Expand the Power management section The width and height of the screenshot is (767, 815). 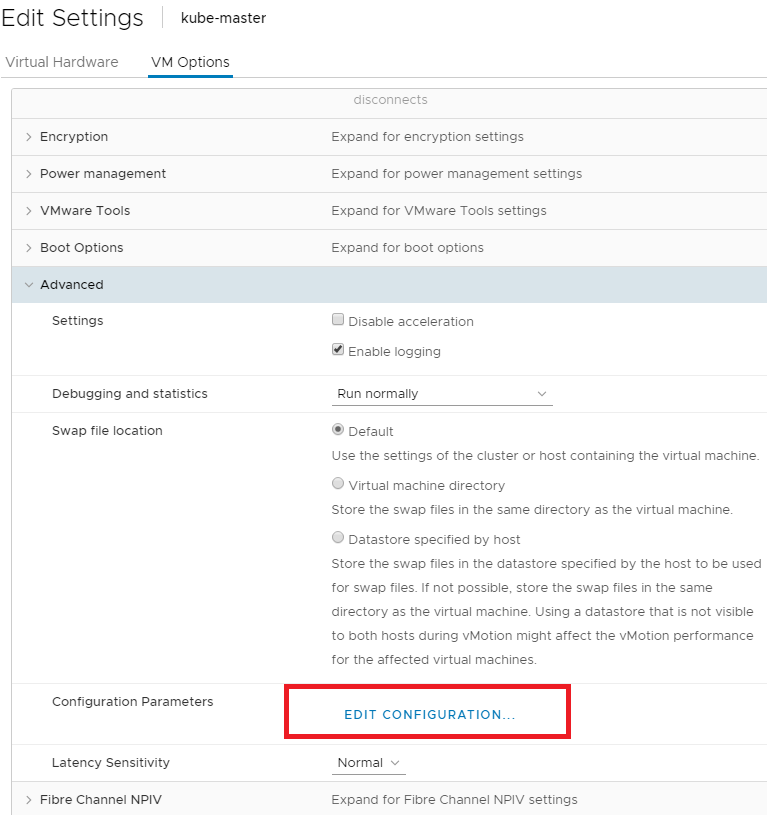coord(29,174)
